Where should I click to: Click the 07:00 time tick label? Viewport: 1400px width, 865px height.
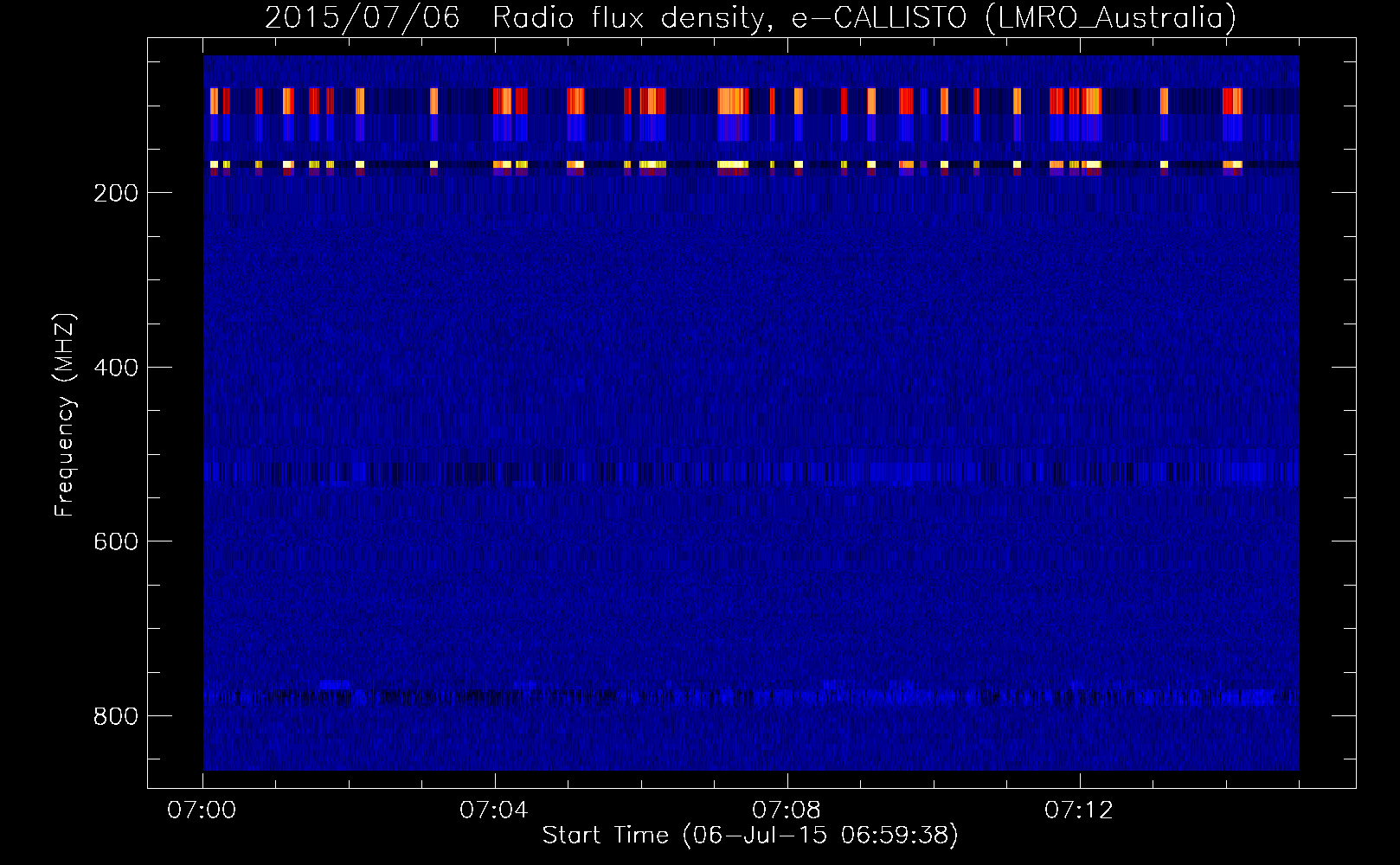pyautogui.click(x=202, y=811)
